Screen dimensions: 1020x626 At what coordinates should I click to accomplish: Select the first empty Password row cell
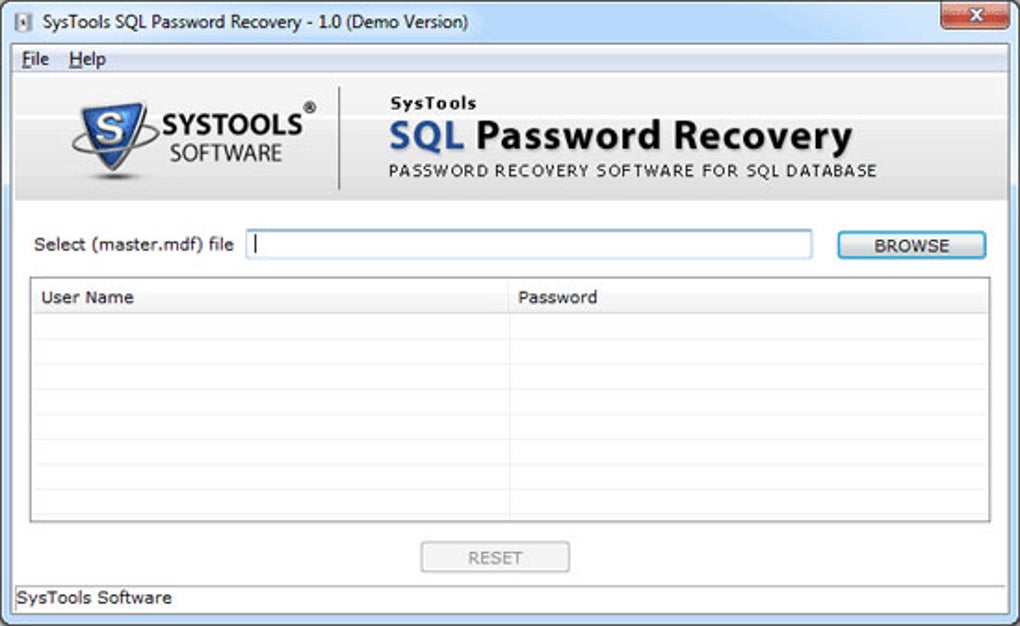click(748, 326)
